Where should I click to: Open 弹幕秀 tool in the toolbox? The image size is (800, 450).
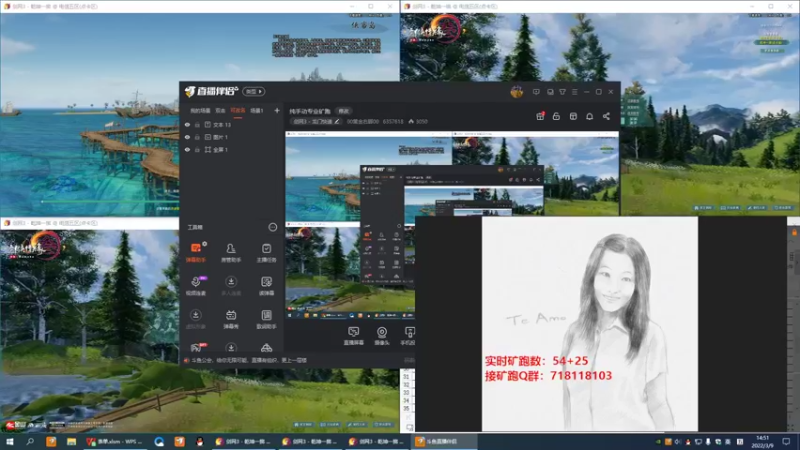pyautogui.click(x=231, y=319)
